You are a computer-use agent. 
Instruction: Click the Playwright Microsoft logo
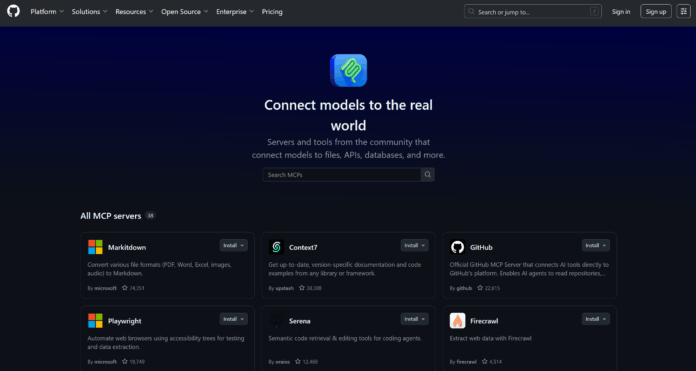(x=95, y=320)
